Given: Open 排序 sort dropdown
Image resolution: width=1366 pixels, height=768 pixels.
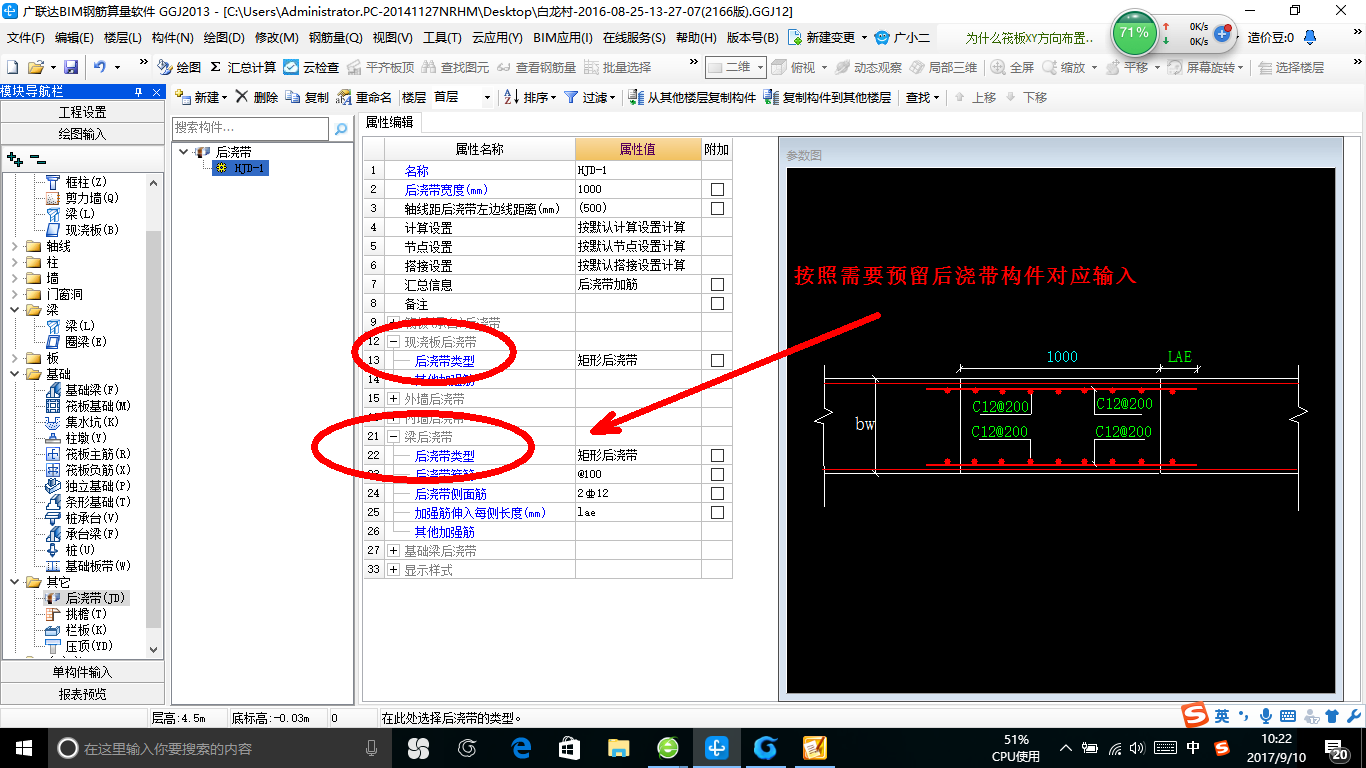Looking at the screenshot, I should (x=529, y=97).
